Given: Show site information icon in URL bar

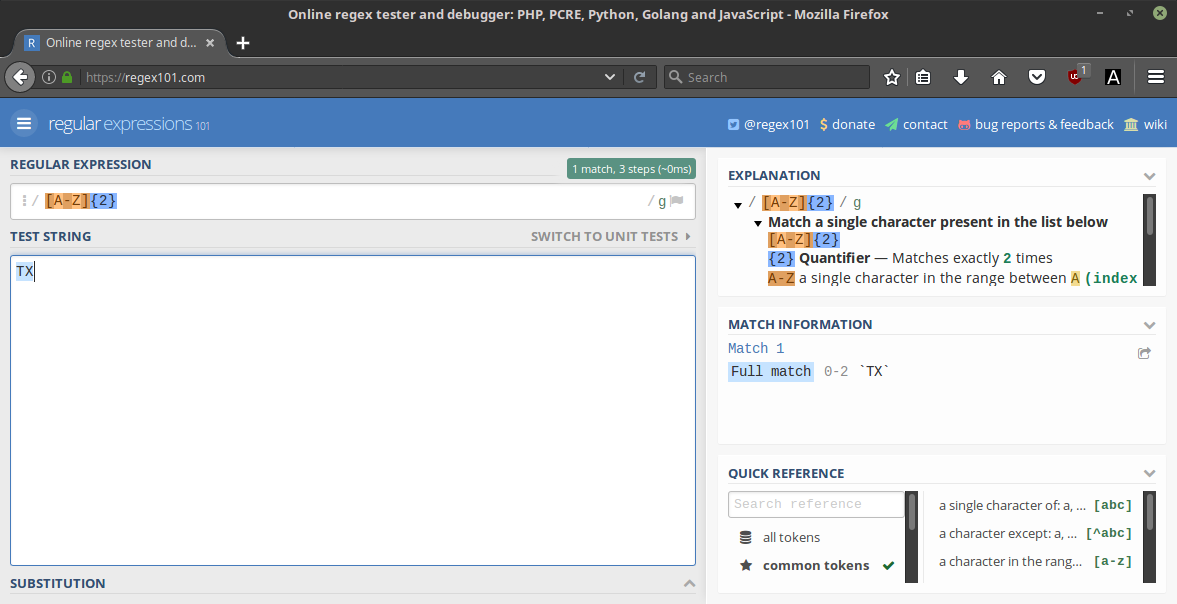Looking at the screenshot, I should [49, 77].
